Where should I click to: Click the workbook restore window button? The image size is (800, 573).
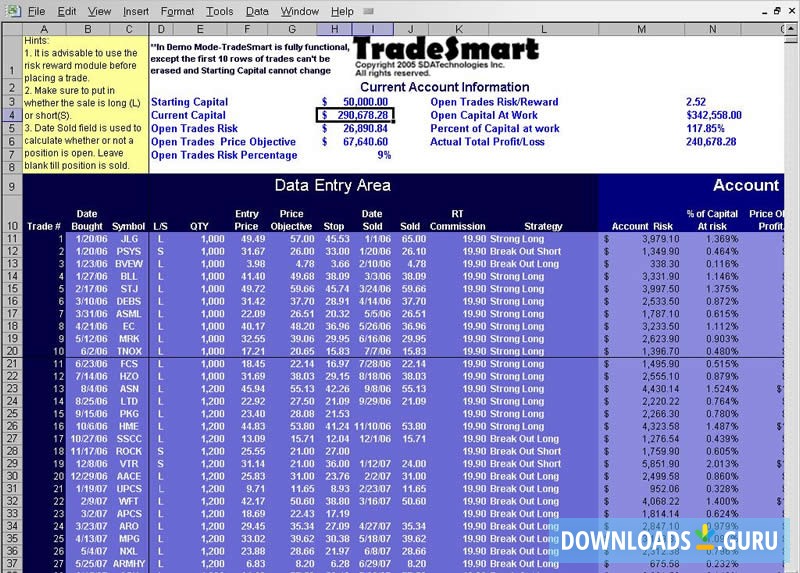click(777, 11)
